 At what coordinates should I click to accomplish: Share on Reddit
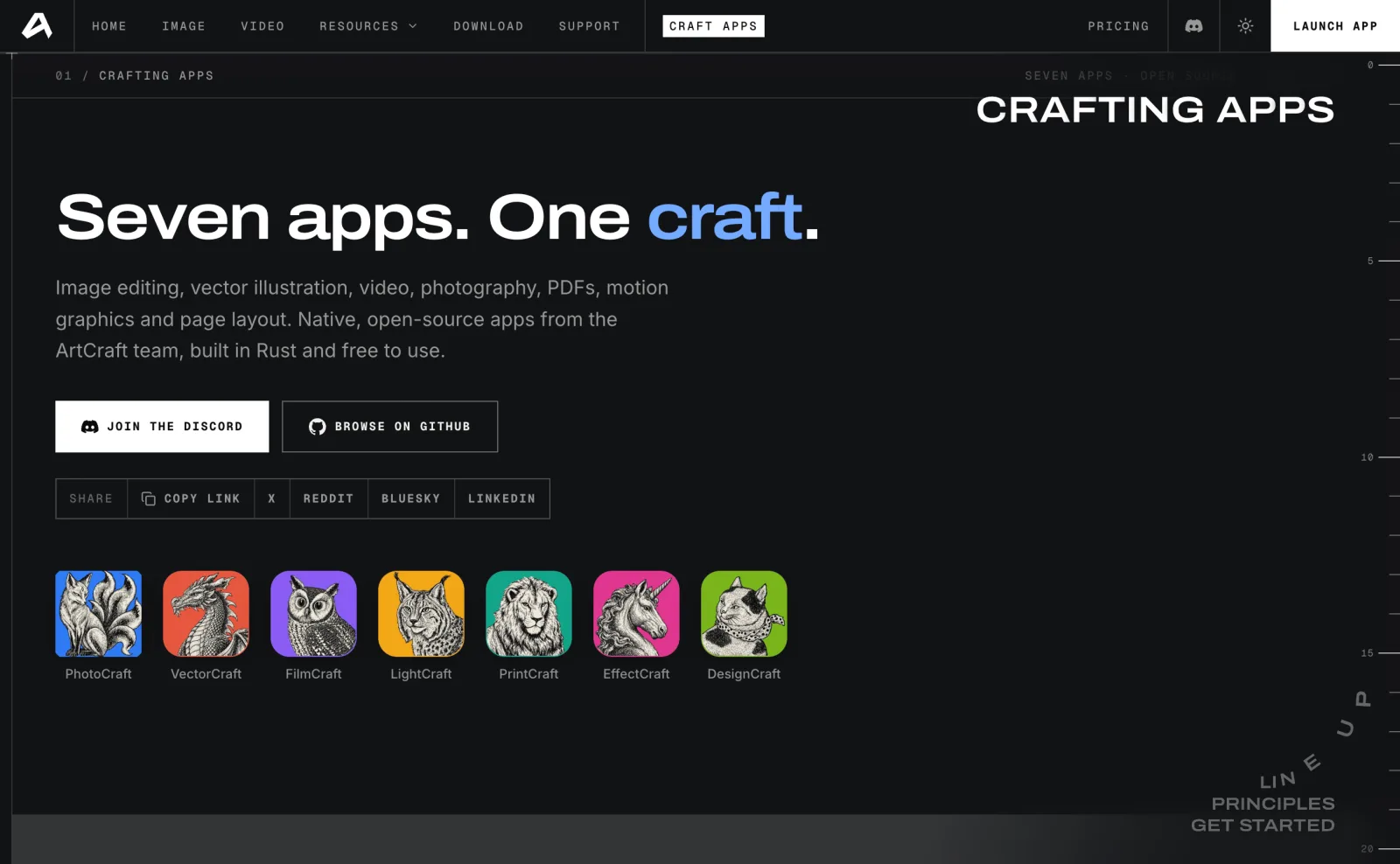tap(329, 498)
